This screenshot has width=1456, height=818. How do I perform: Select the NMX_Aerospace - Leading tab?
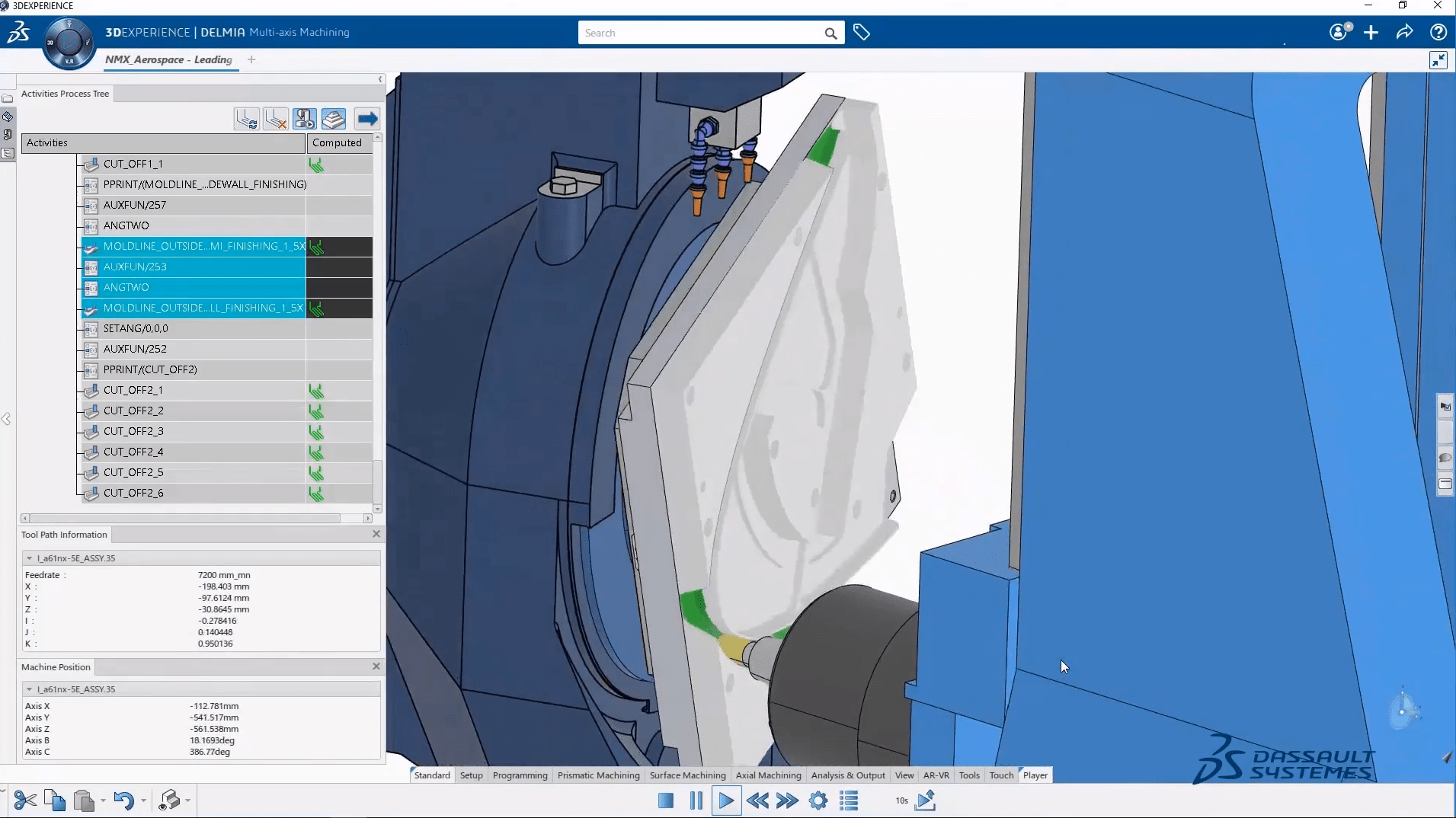(169, 59)
